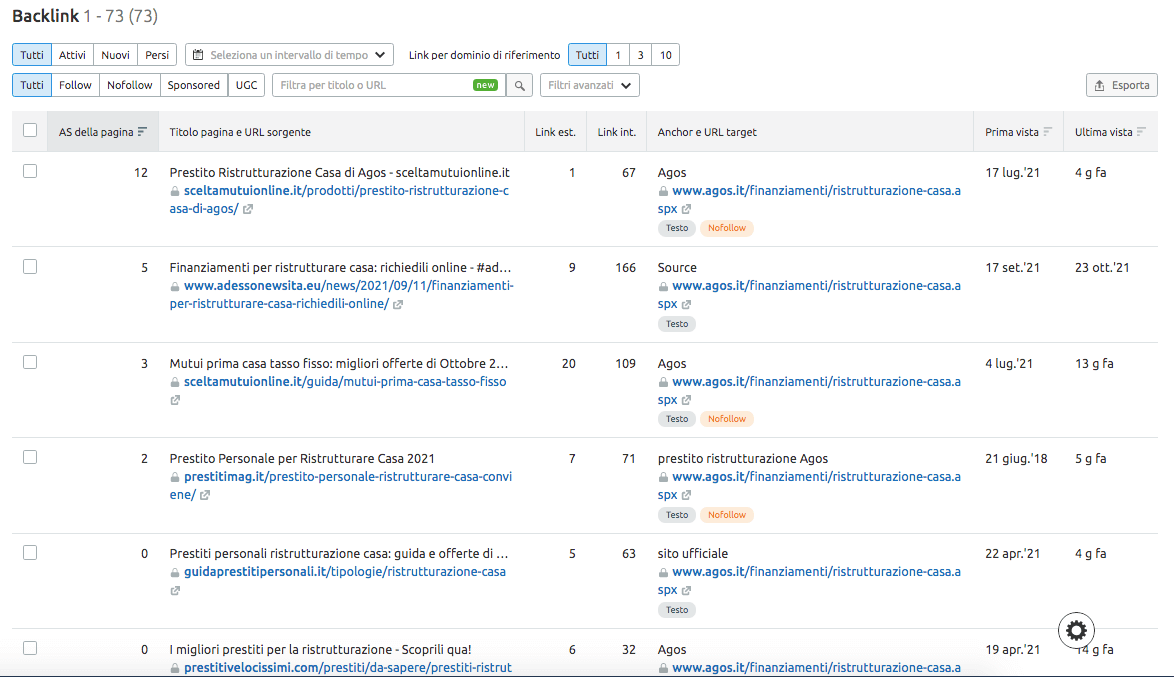Screen dimensions: 1174x677
Task: Click the Link est. column header
Action: click(556, 132)
